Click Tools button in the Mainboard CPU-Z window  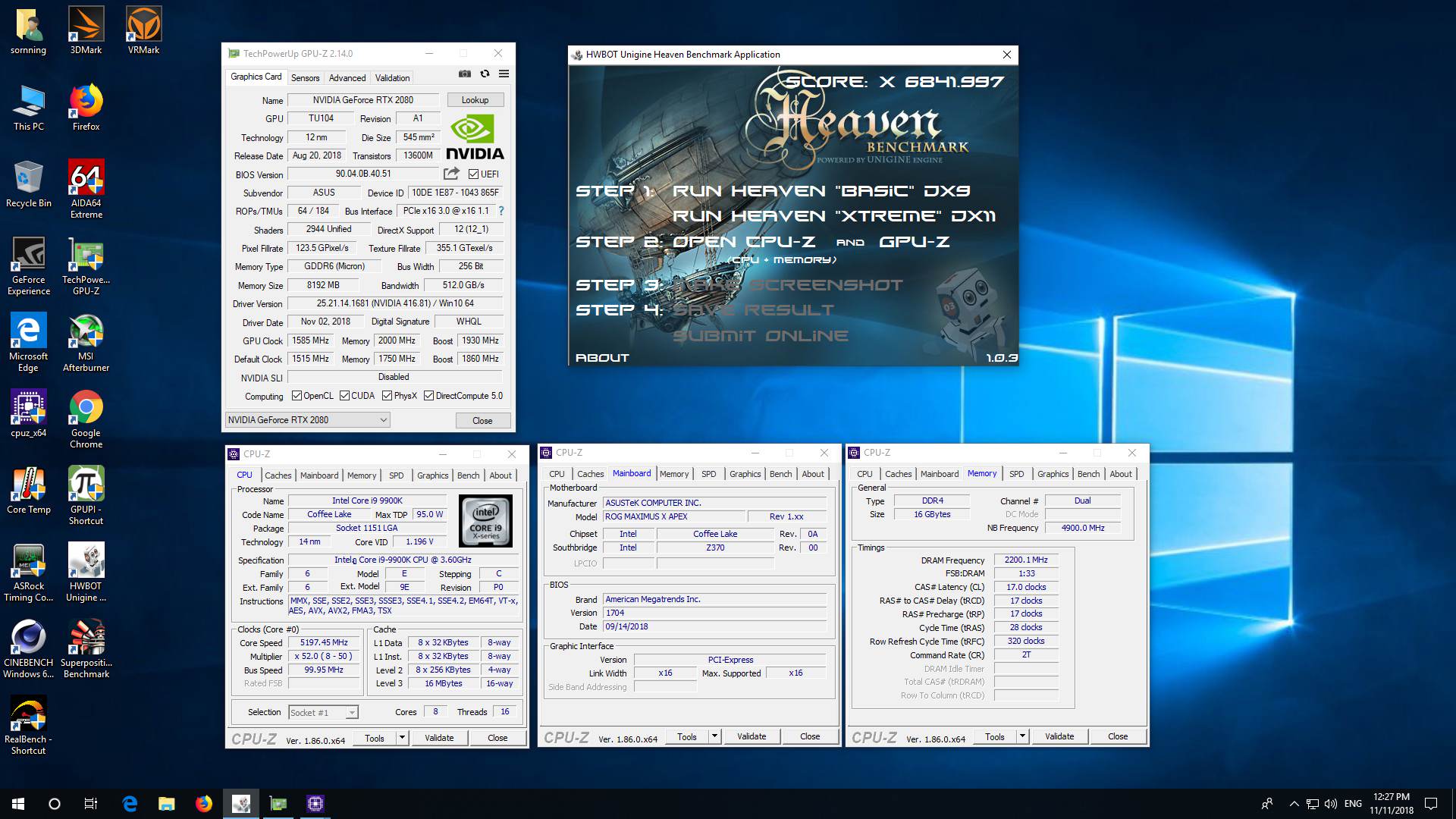(687, 736)
